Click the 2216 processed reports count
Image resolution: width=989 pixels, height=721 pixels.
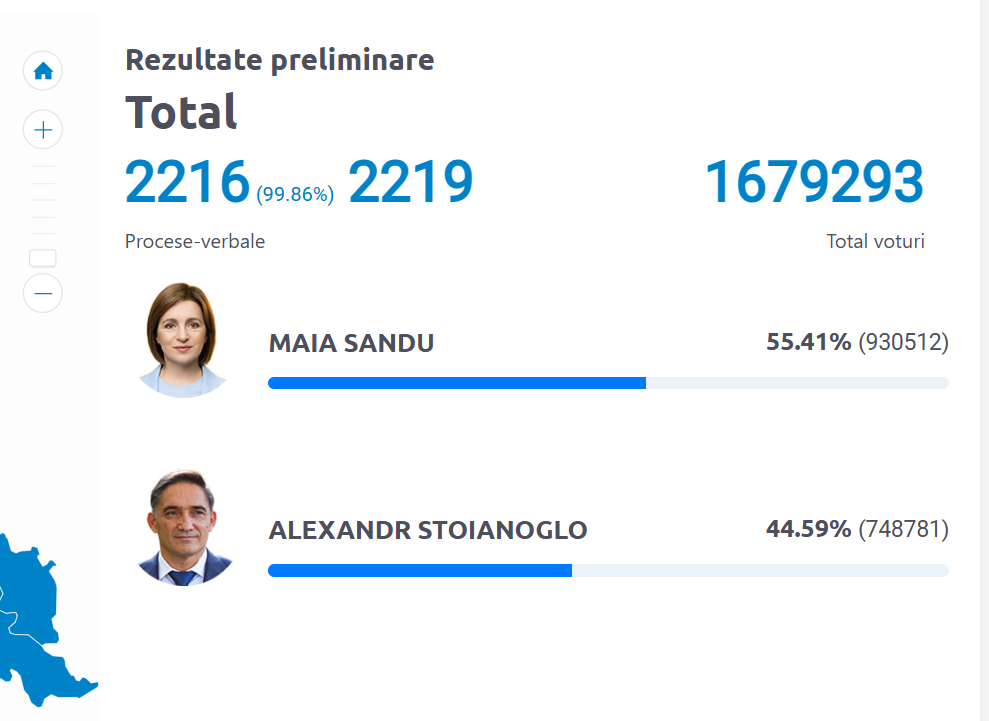[187, 182]
